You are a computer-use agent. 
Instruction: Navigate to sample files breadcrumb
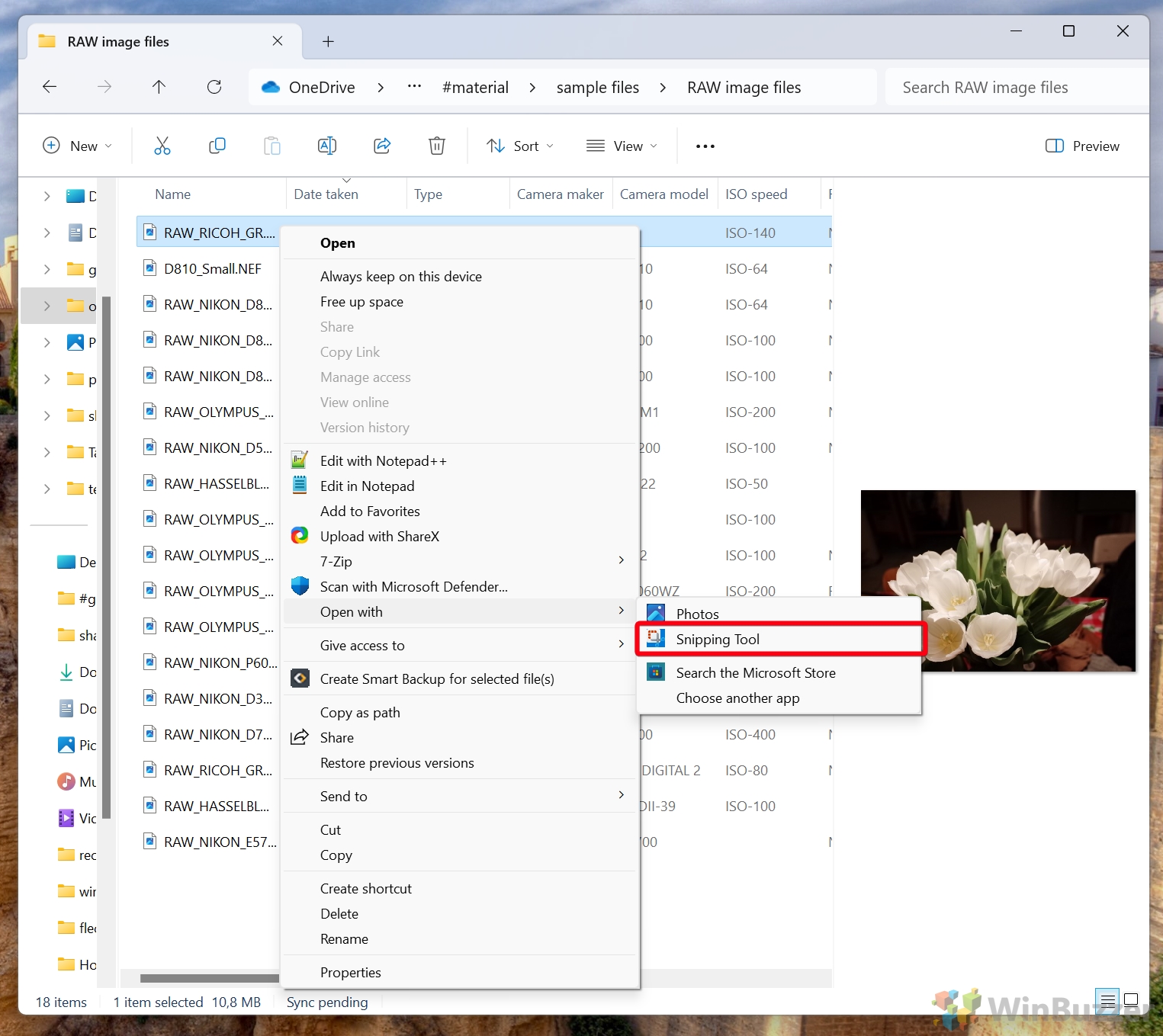click(x=598, y=88)
